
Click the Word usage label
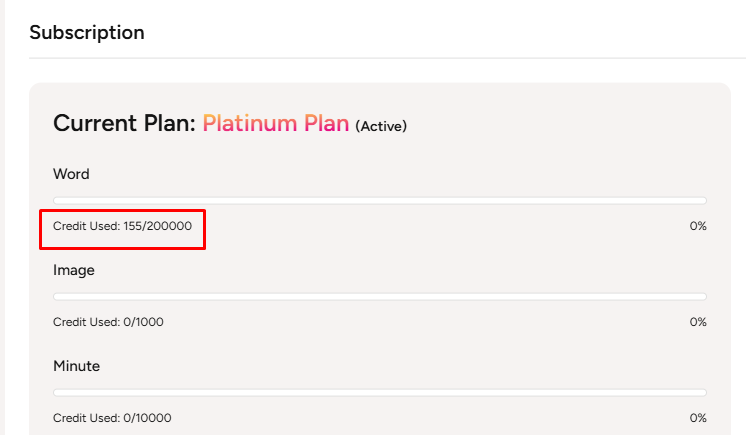click(x=71, y=174)
